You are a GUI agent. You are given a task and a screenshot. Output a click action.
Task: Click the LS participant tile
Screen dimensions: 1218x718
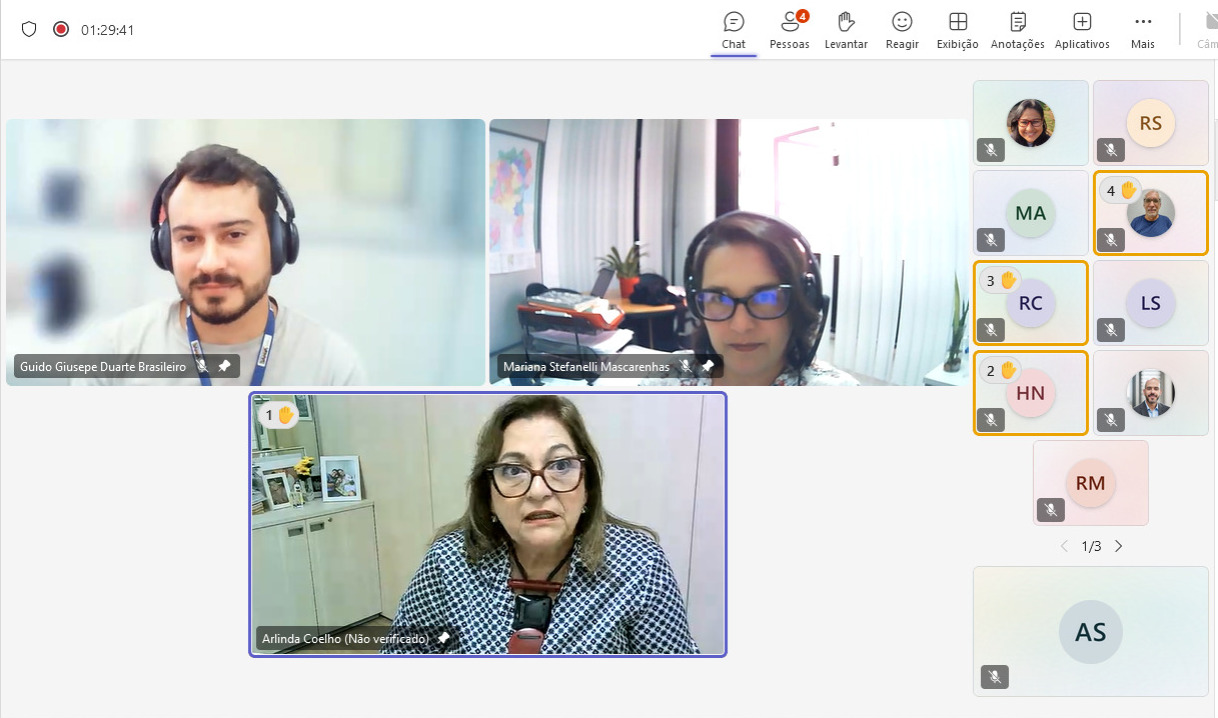1150,303
